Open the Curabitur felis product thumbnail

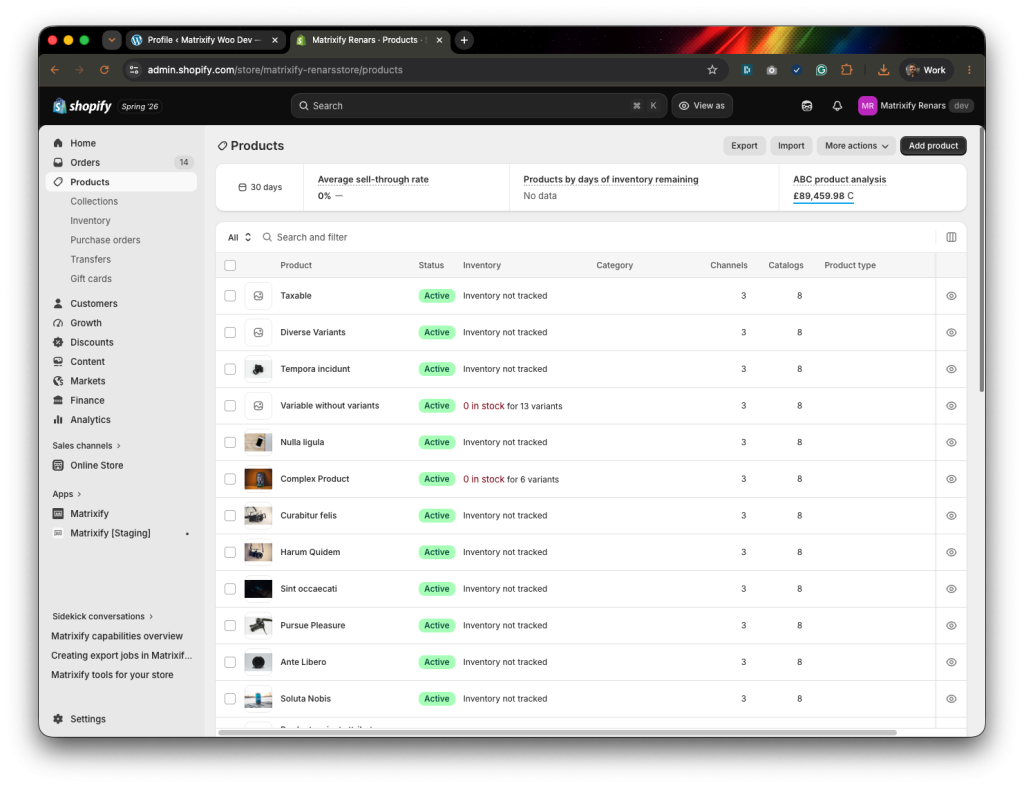click(258, 516)
